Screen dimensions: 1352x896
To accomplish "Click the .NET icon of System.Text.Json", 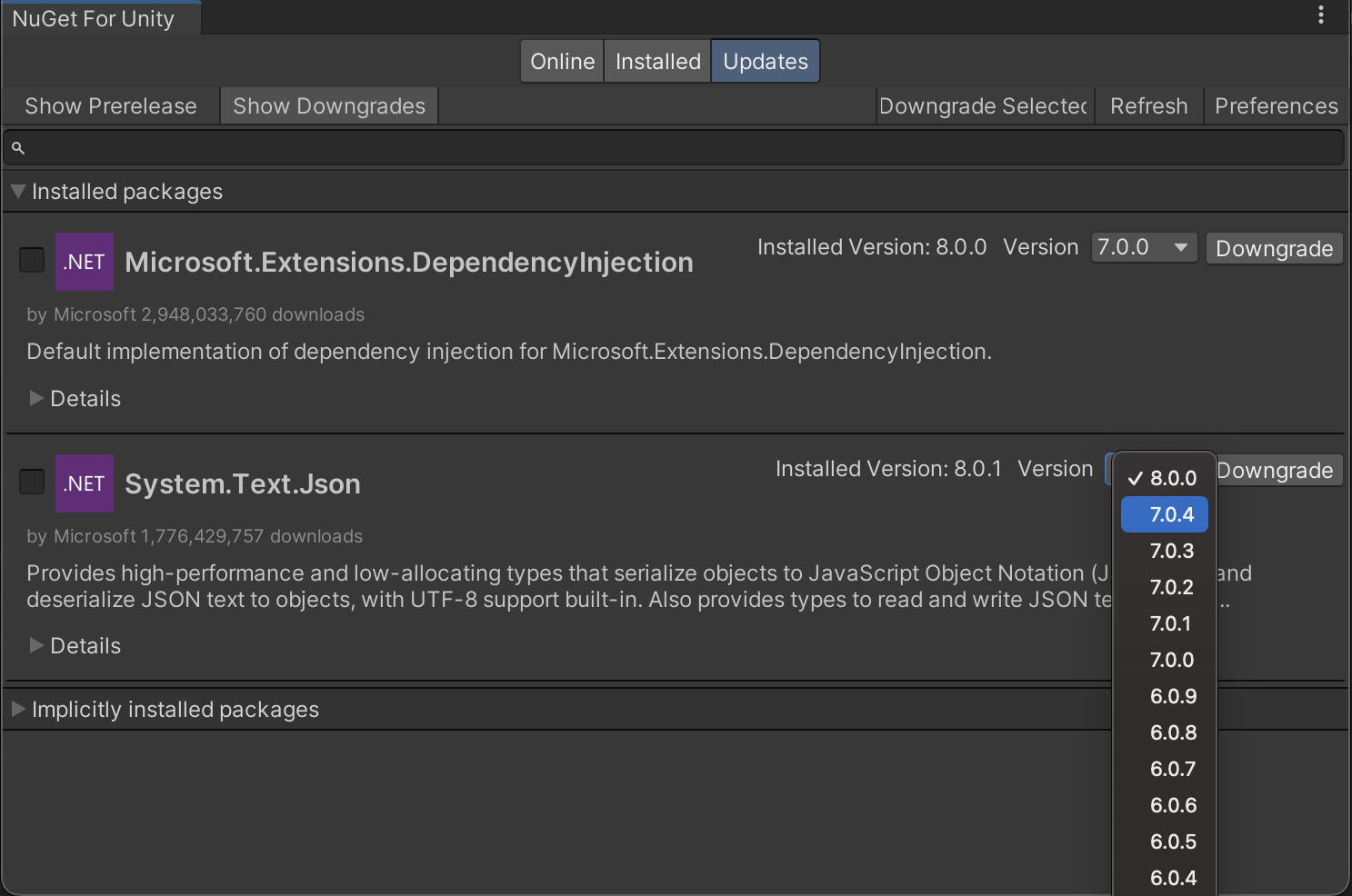I will pos(85,483).
